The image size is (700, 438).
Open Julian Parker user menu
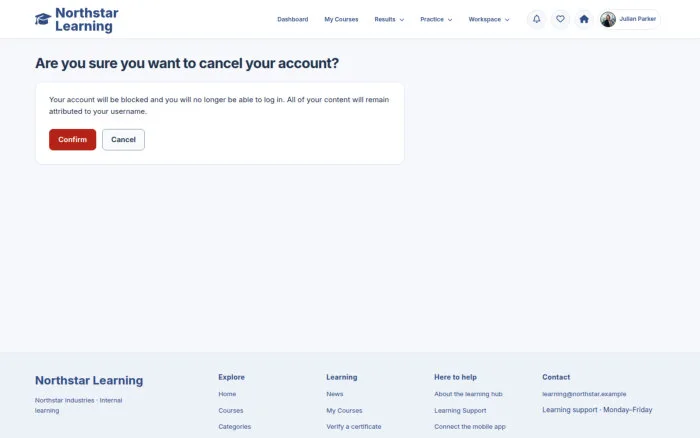pos(629,19)
